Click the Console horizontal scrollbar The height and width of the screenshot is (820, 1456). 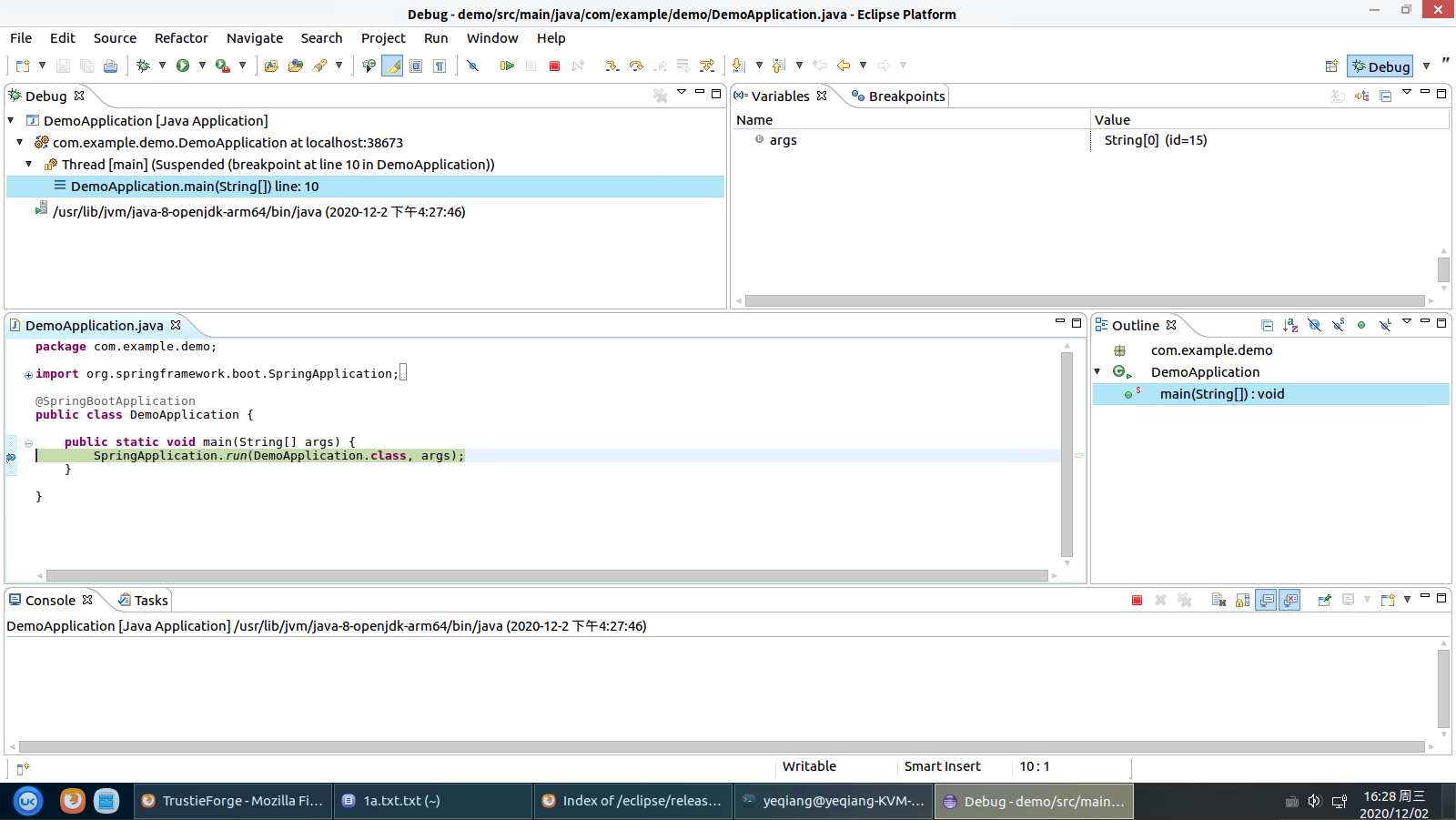click(x=722, y=746)
